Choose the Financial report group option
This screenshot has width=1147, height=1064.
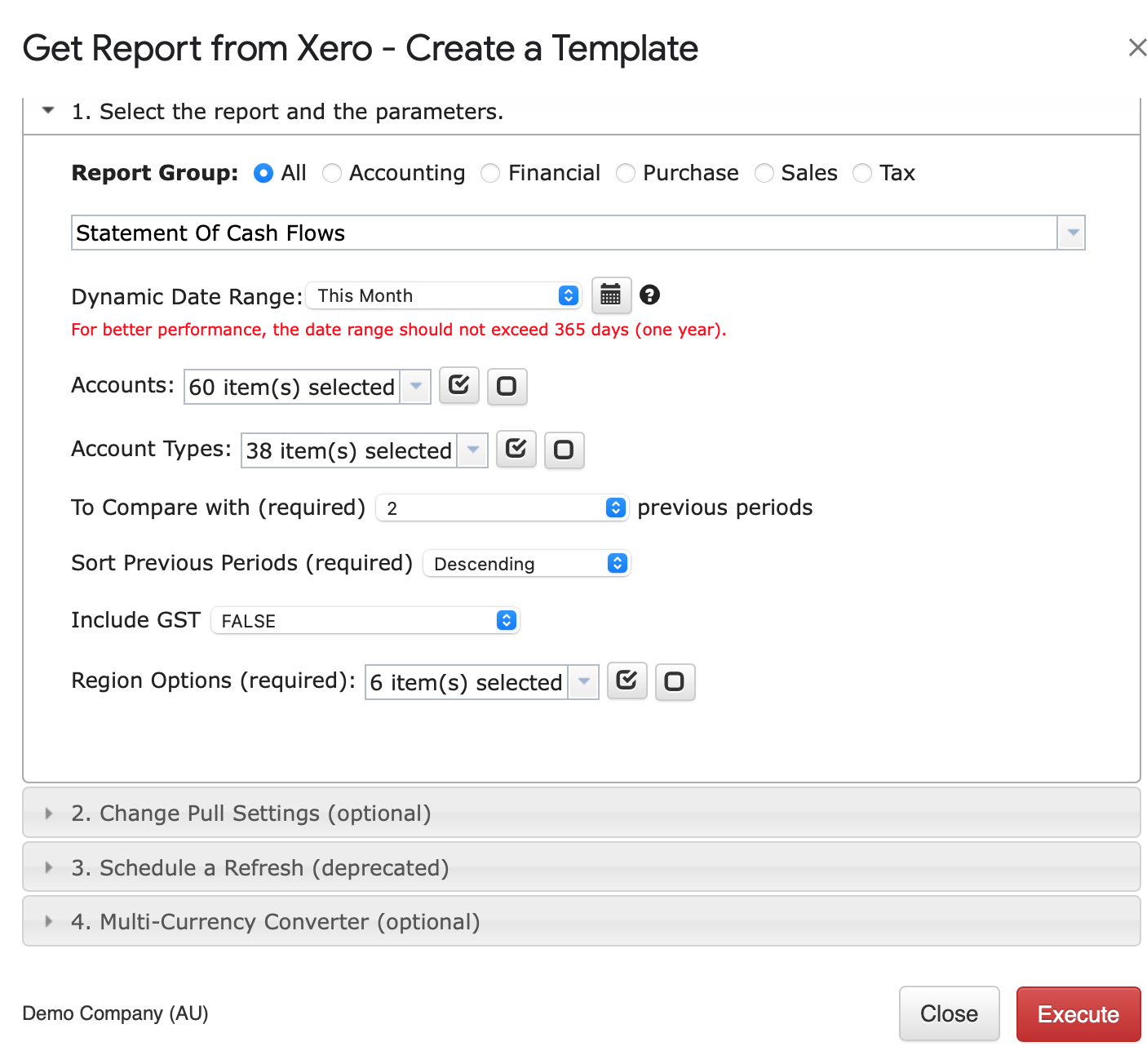pyautogui.click(x=490, y=173)
